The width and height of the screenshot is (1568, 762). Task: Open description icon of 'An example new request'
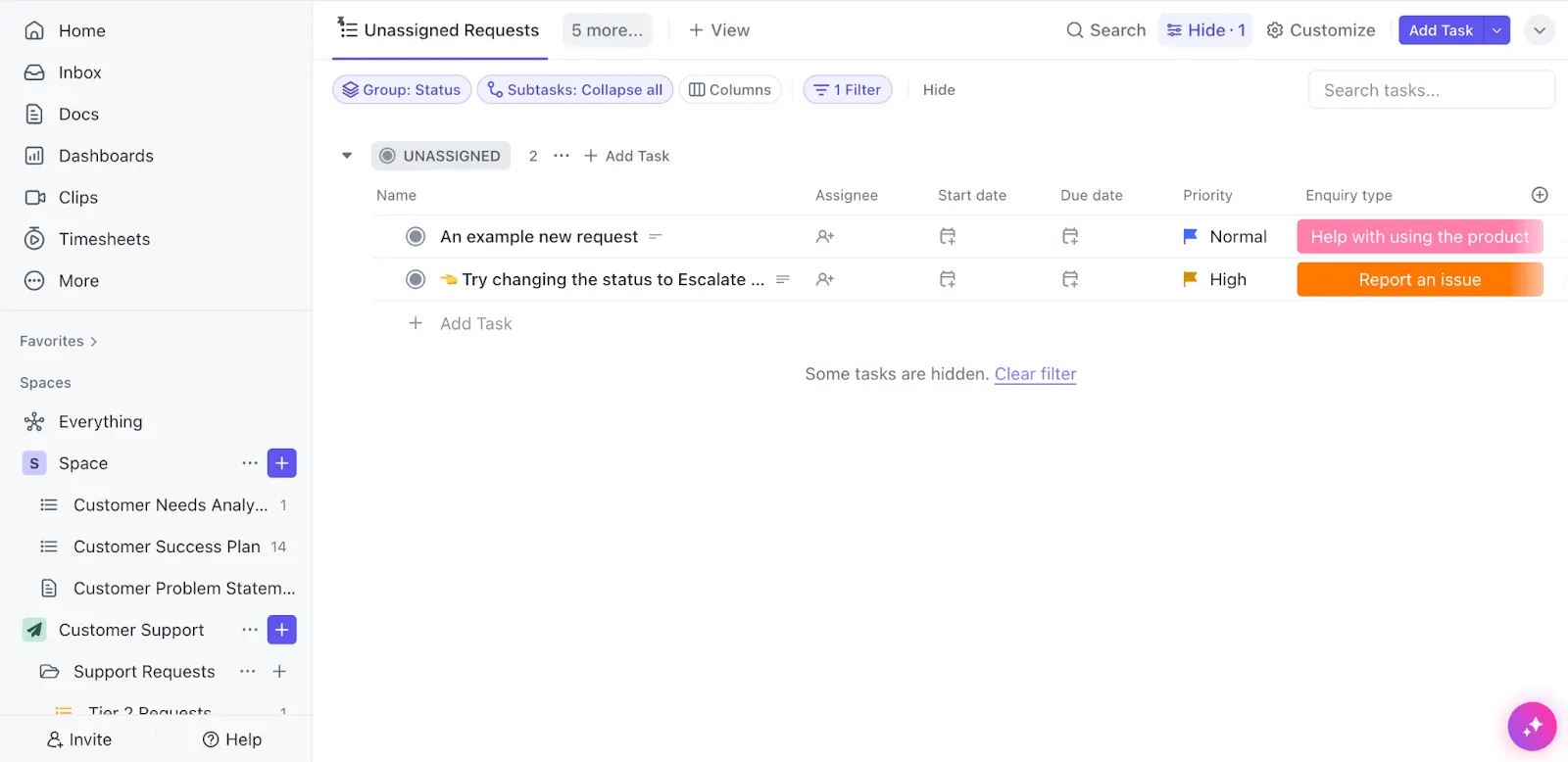pos(656,237)
